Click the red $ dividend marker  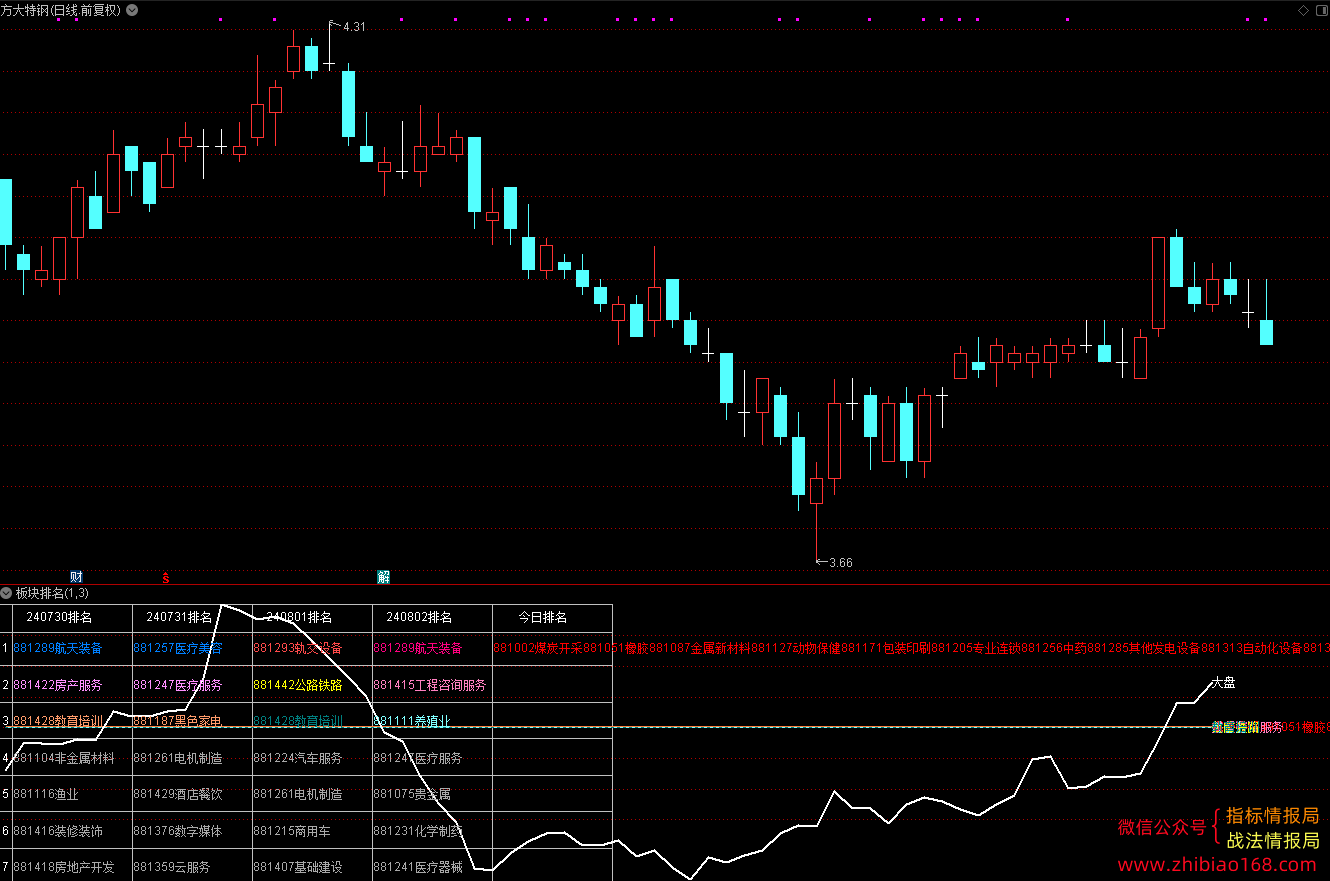pos(166,578)
